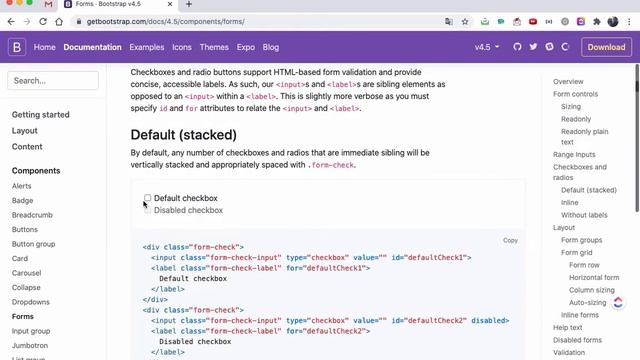The image size is (640, 360).
Task: Jump to Default (stacked) in contents
Action: (x=589, y=190)
